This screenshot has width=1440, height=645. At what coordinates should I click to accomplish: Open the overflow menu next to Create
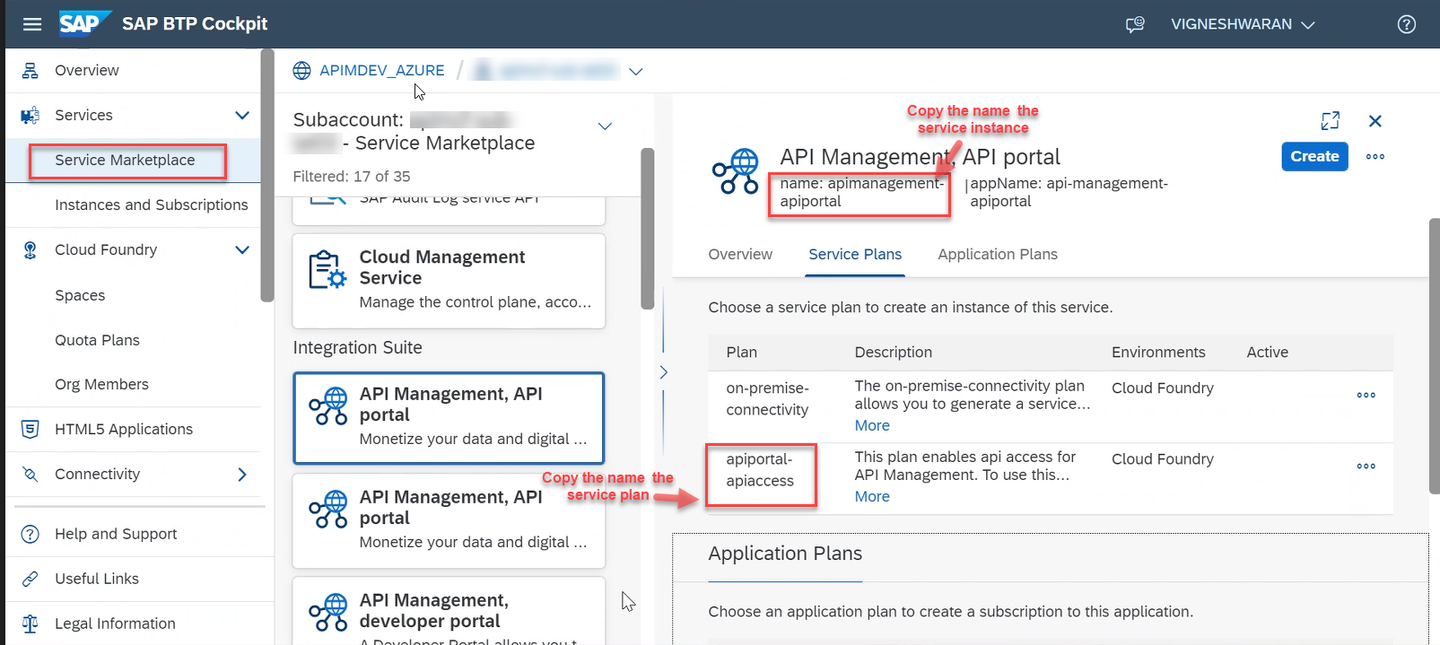pyautogui.click(x=1375, y=157)
